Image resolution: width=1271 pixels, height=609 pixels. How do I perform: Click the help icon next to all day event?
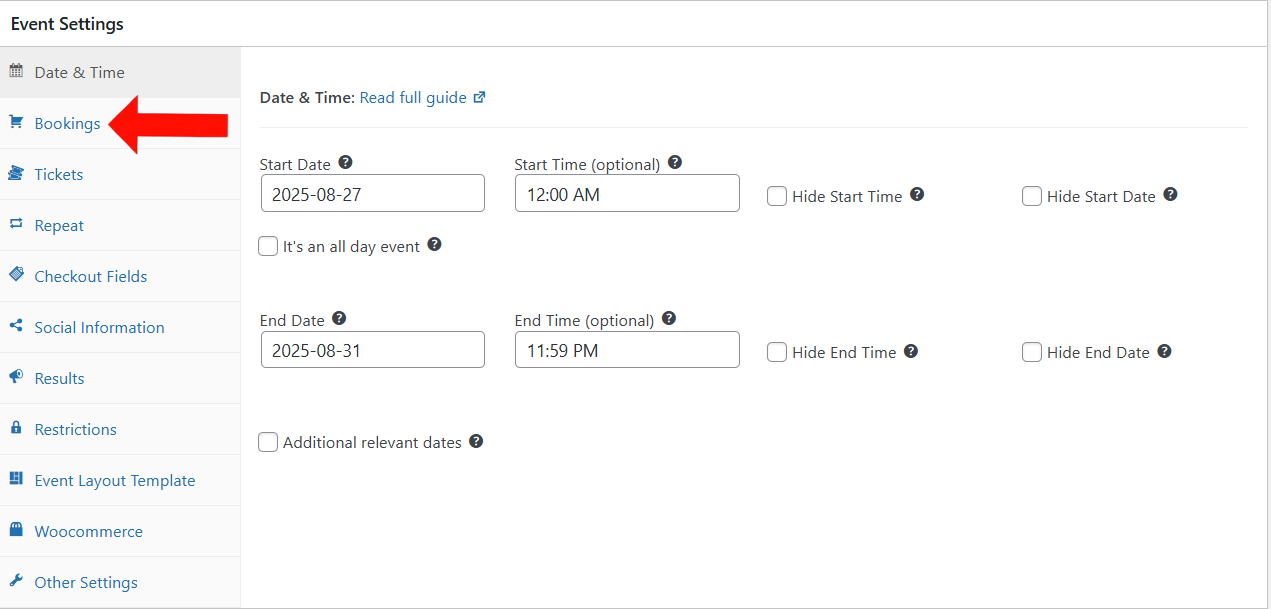(x=434, y=245)
